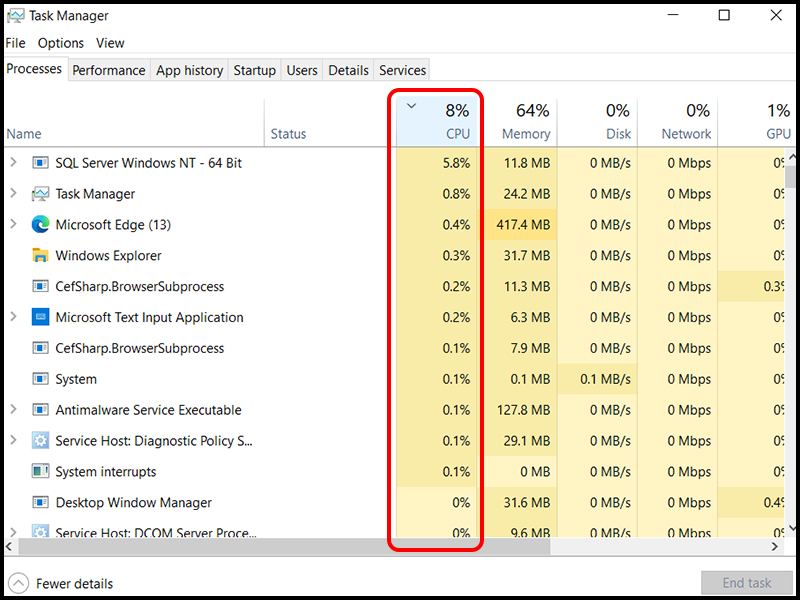Click the CPU column sort arrow
Viewport: 800px width, 600px height.
click(410, 105)
